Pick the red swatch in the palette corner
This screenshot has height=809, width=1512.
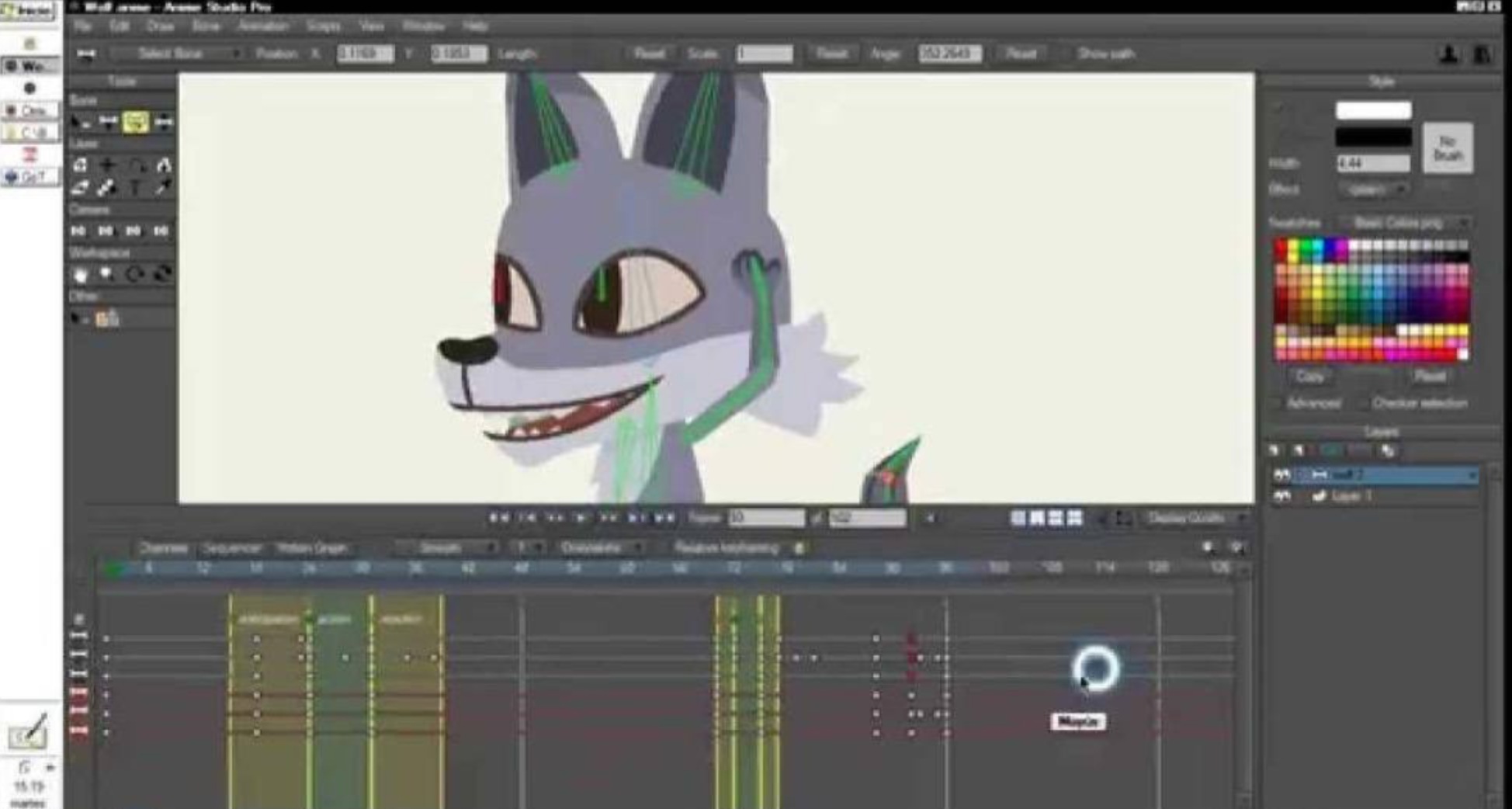coord(1281,246)
